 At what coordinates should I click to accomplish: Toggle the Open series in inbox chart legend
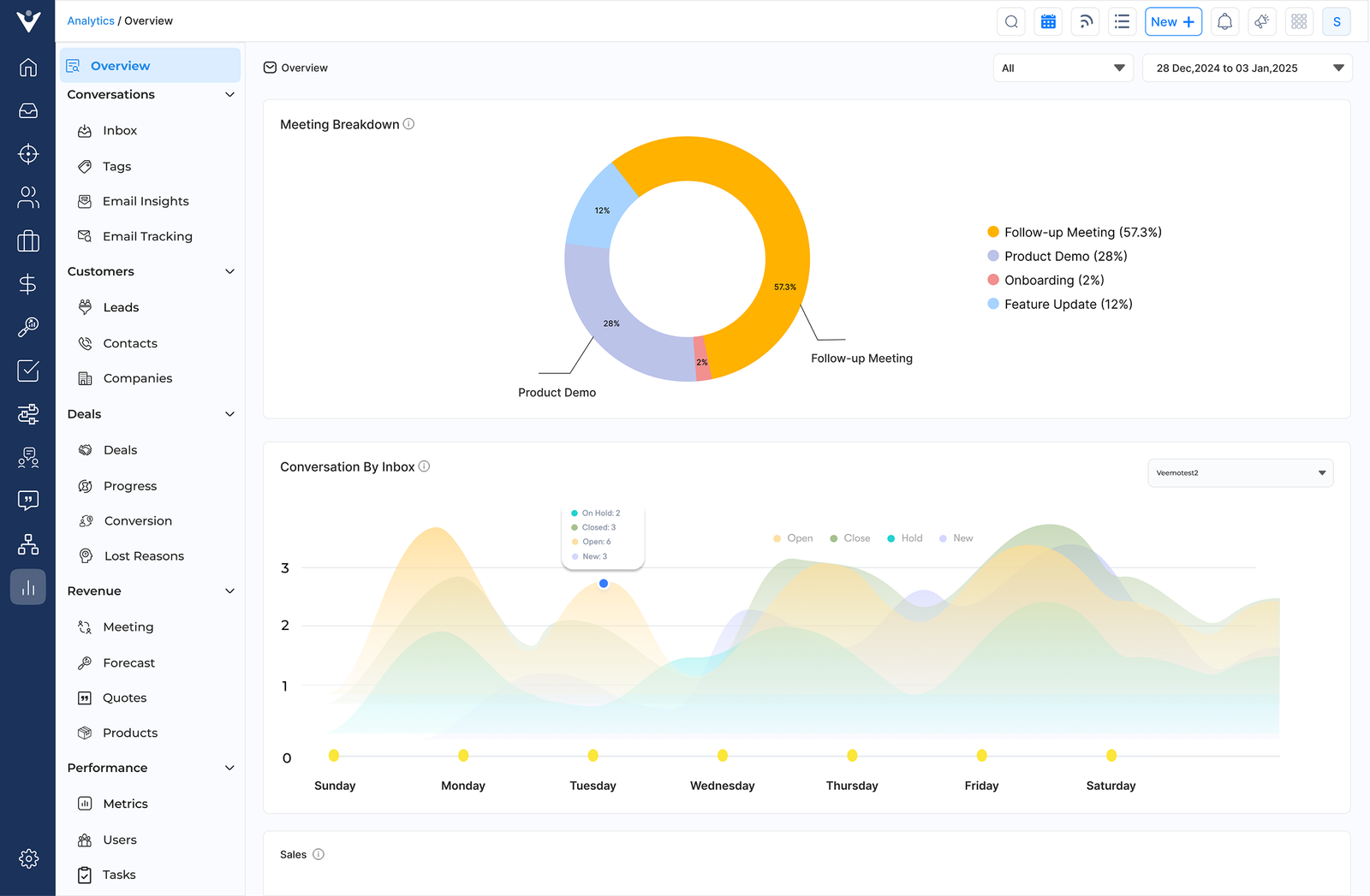click(x=793, y=537)
